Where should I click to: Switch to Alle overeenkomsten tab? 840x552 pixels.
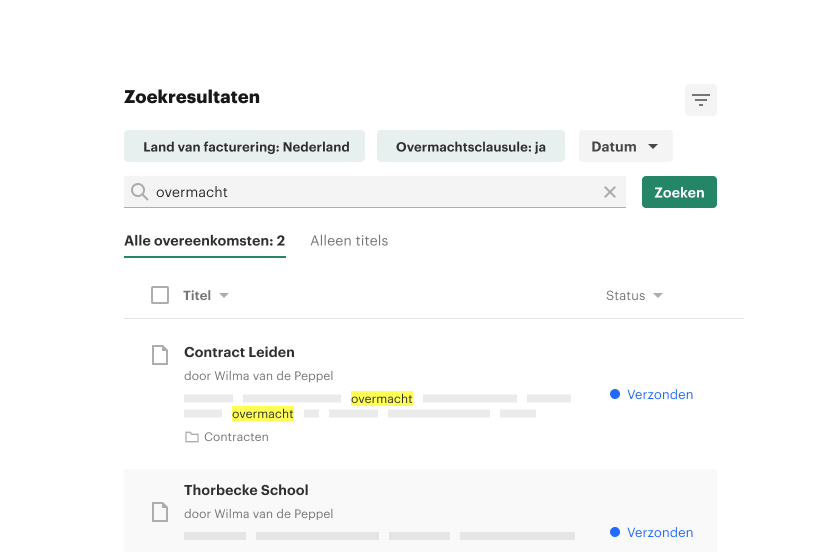[x=205, y=241]
